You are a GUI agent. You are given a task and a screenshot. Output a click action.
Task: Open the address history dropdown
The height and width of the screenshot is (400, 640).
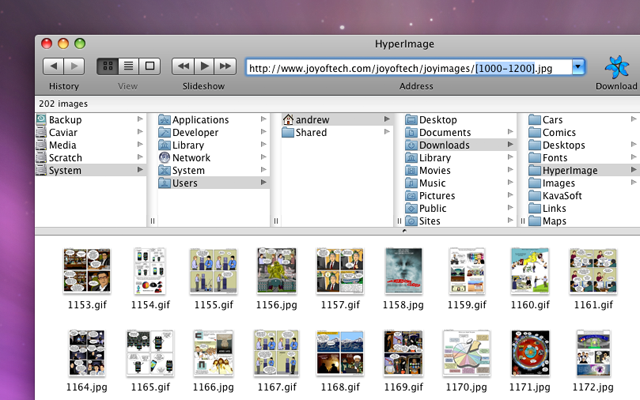(578, 67)
